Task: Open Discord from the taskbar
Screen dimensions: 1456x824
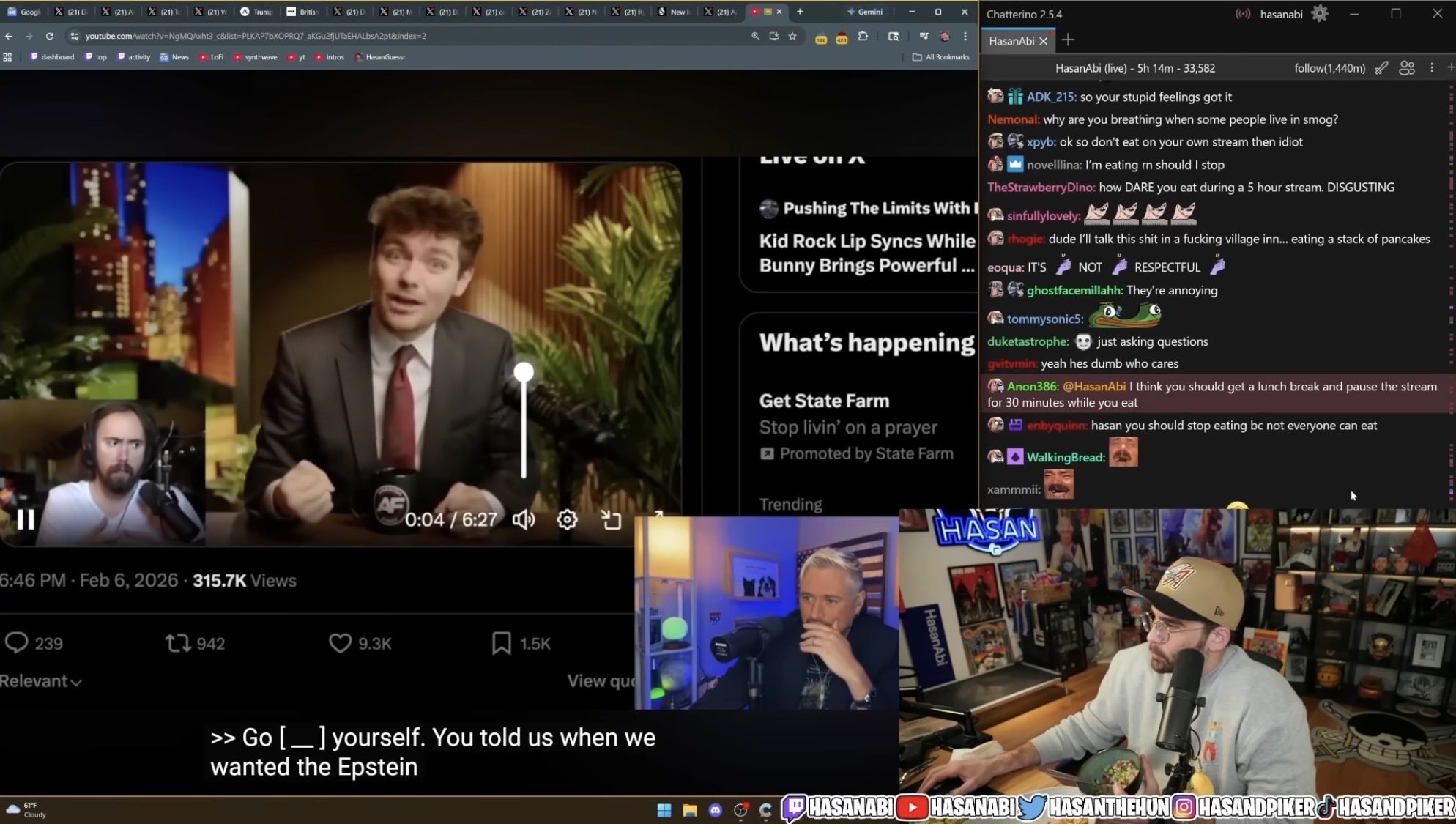Action: [716, 810]
